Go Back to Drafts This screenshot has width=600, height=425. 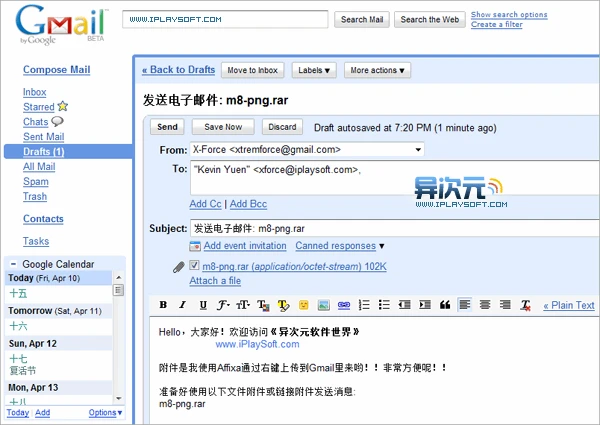[x=178, y=70]
